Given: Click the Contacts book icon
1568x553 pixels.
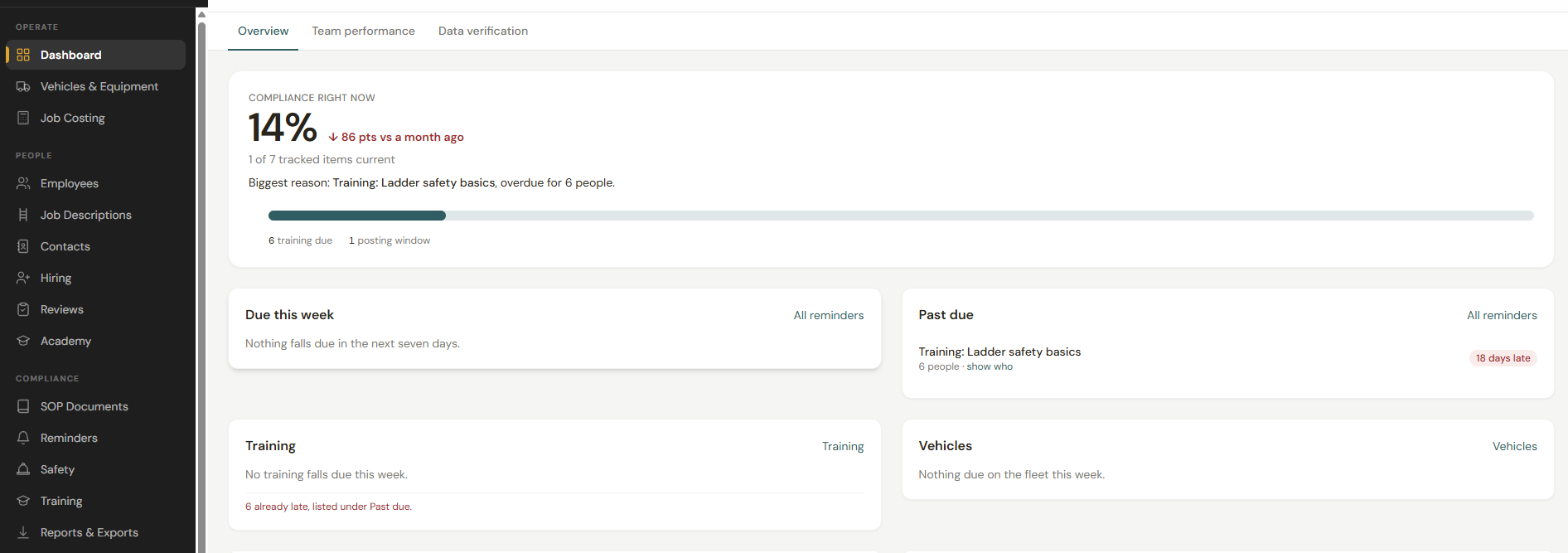Looking at the screenshot, I should click(23, 246).
